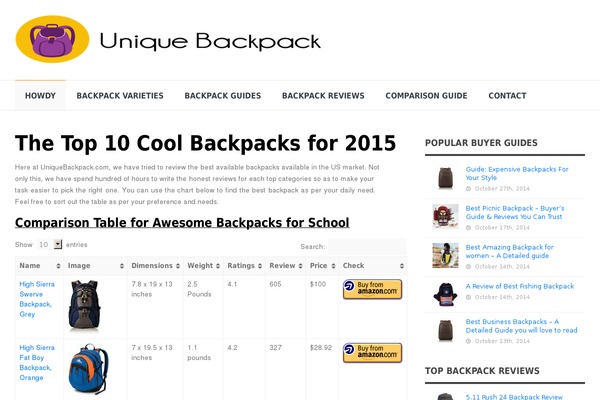Select the 605 review count cell
The height and width of the screenshot is (400, 600).
click(275, 284)
